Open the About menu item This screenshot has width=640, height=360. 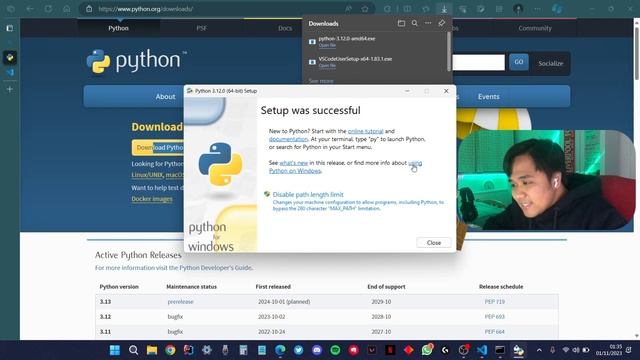pyautogui.click(x=165, y=96)
